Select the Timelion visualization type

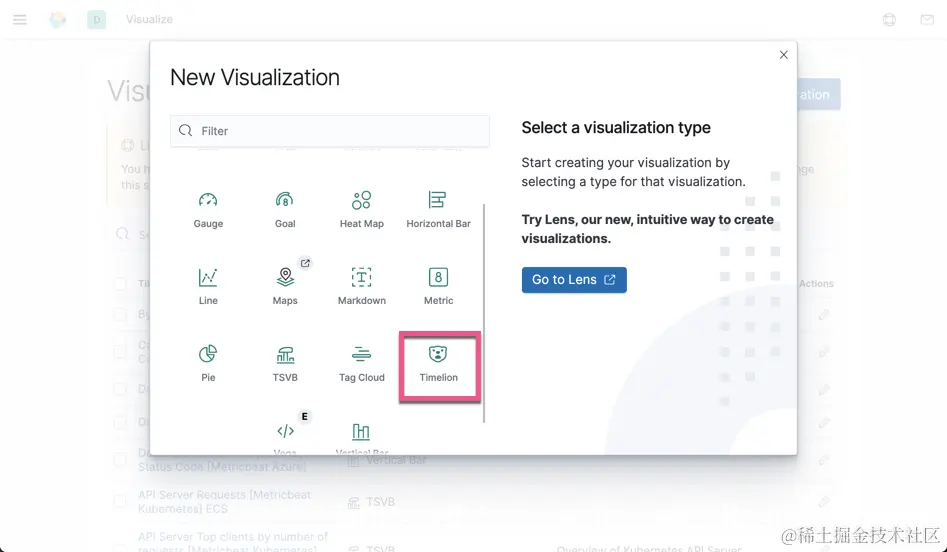[438, 364]
